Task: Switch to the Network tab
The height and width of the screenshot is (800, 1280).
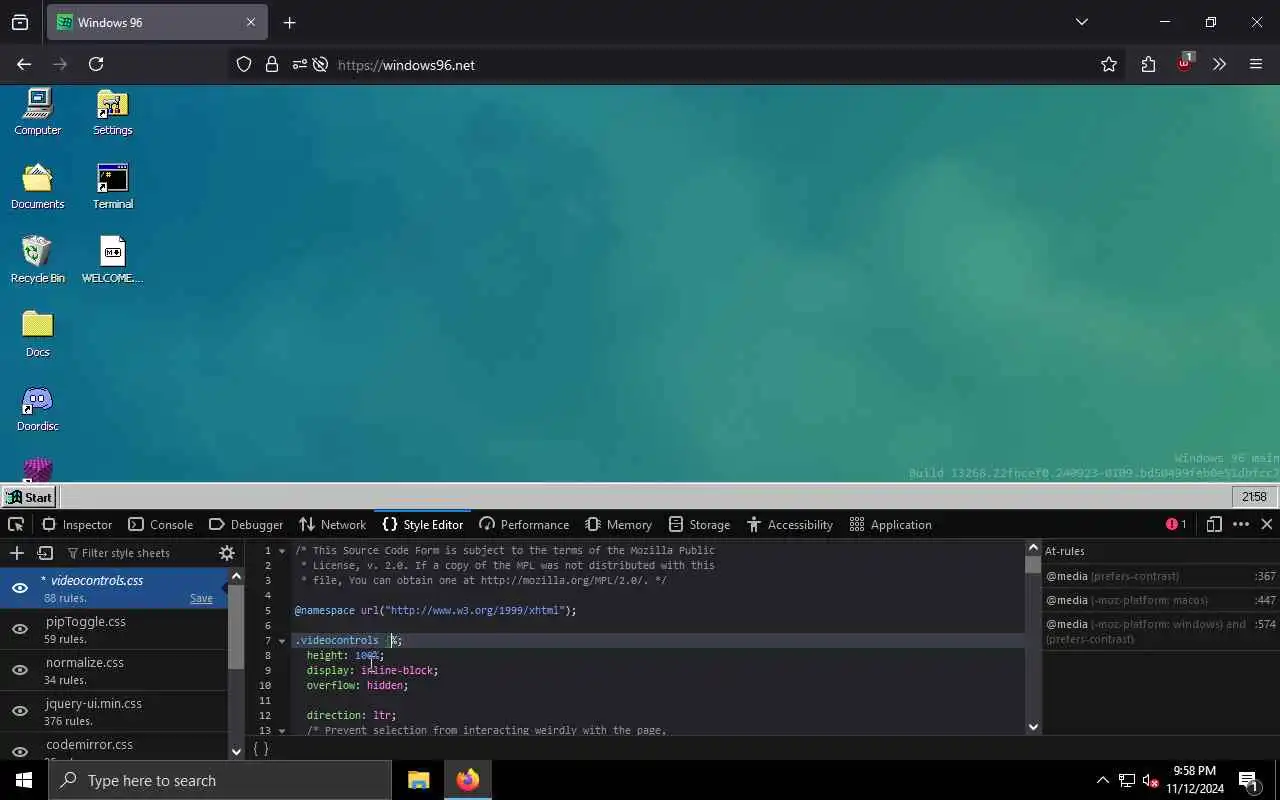Action: pos(333,524)
